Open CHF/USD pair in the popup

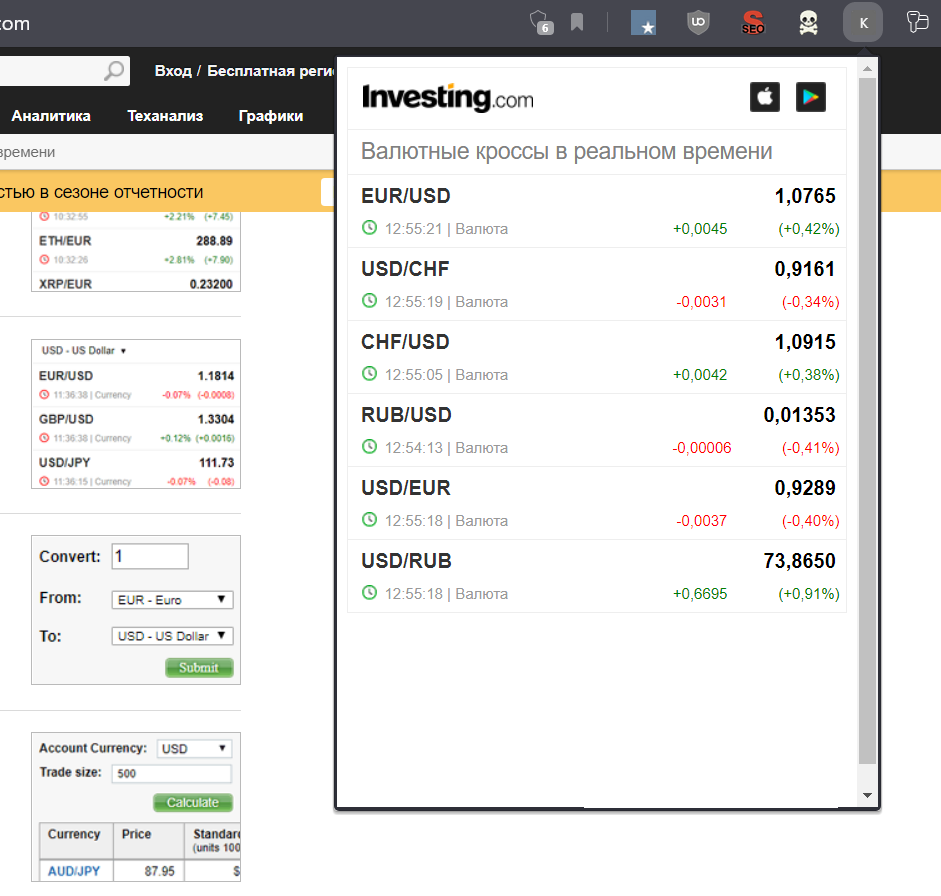coord(405,342)
